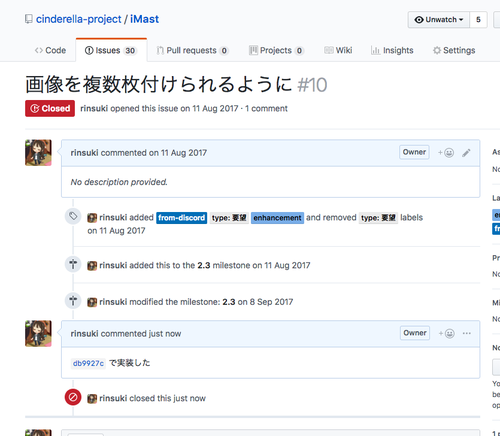Screen dimensions: 500x436
Task: Click the from-discord label in the timeline
Action: (x=182, y=218)
